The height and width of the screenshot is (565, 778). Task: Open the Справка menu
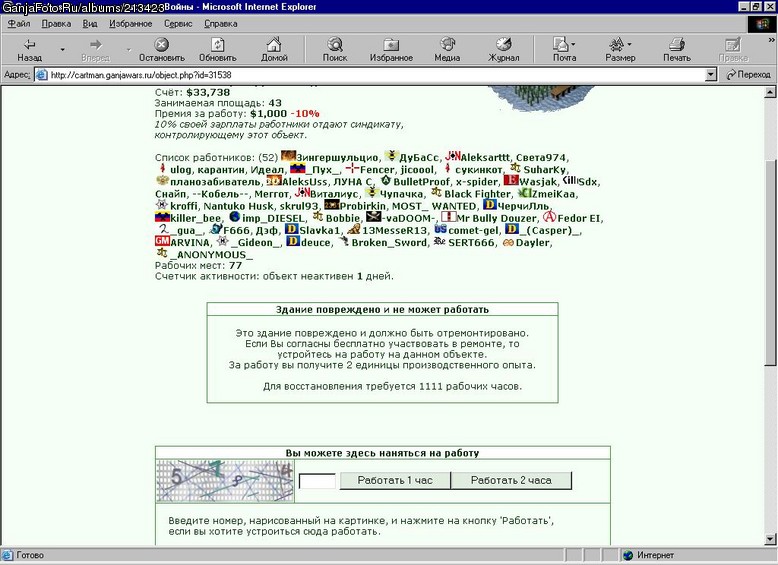tap(221, 23)
